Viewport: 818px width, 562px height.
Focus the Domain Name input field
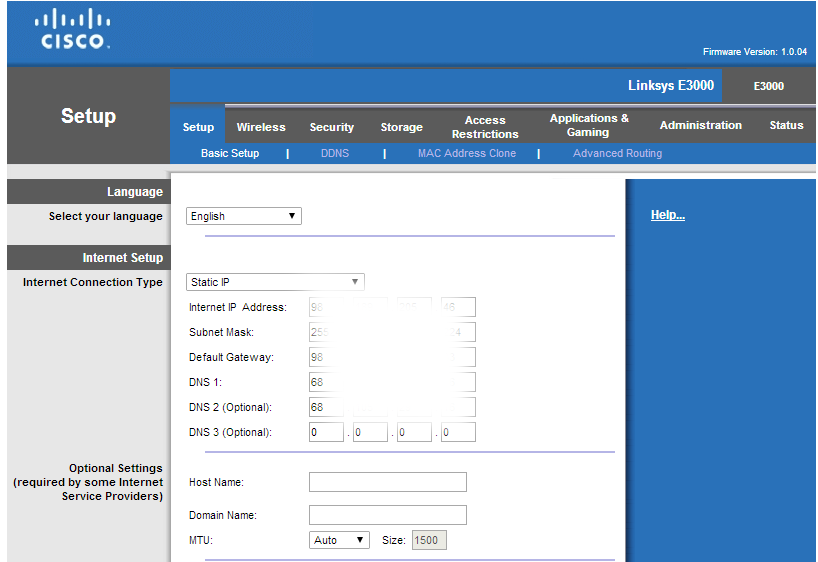pos(388,515)
